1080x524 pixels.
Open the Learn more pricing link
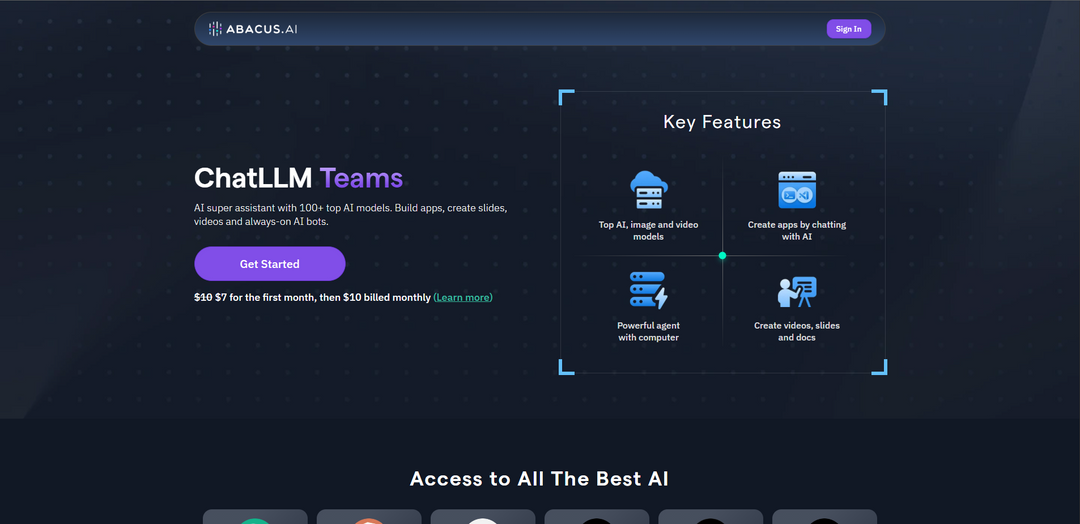463,297
